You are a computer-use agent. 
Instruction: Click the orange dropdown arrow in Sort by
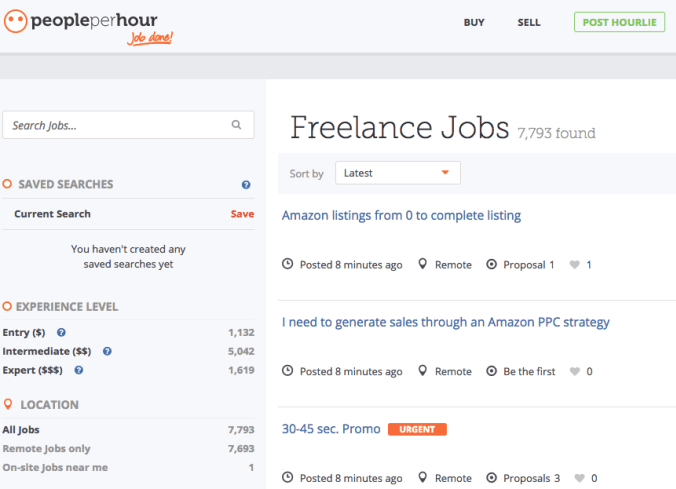click(445, 172)
